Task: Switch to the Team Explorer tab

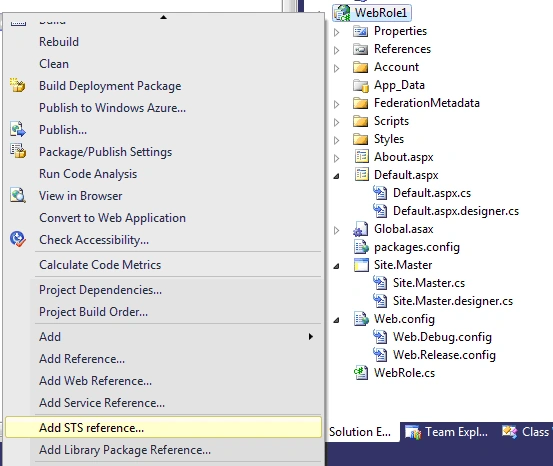Action: (446, 432)
